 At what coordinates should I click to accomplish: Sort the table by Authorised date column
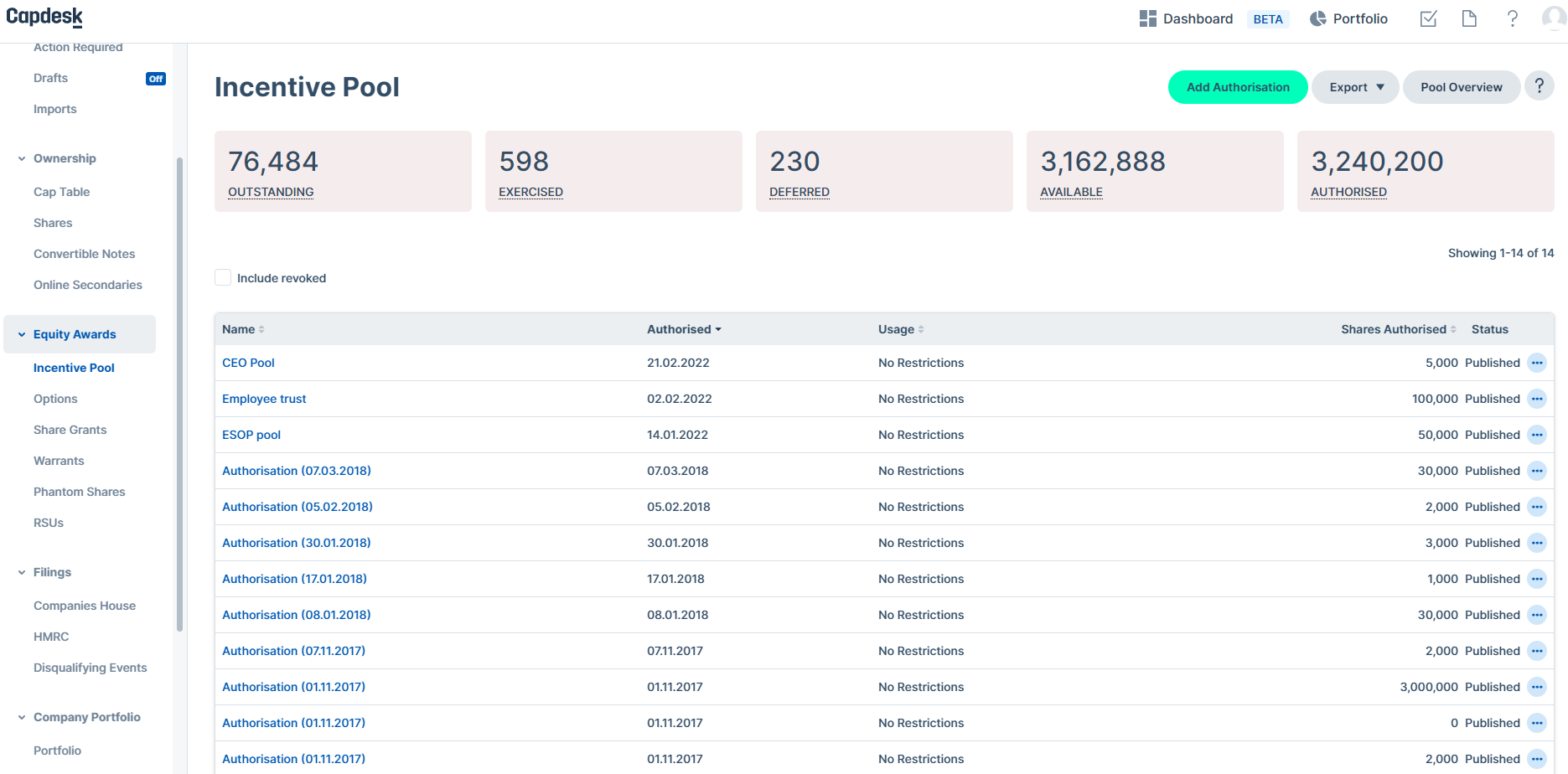(x=683, y=329)
